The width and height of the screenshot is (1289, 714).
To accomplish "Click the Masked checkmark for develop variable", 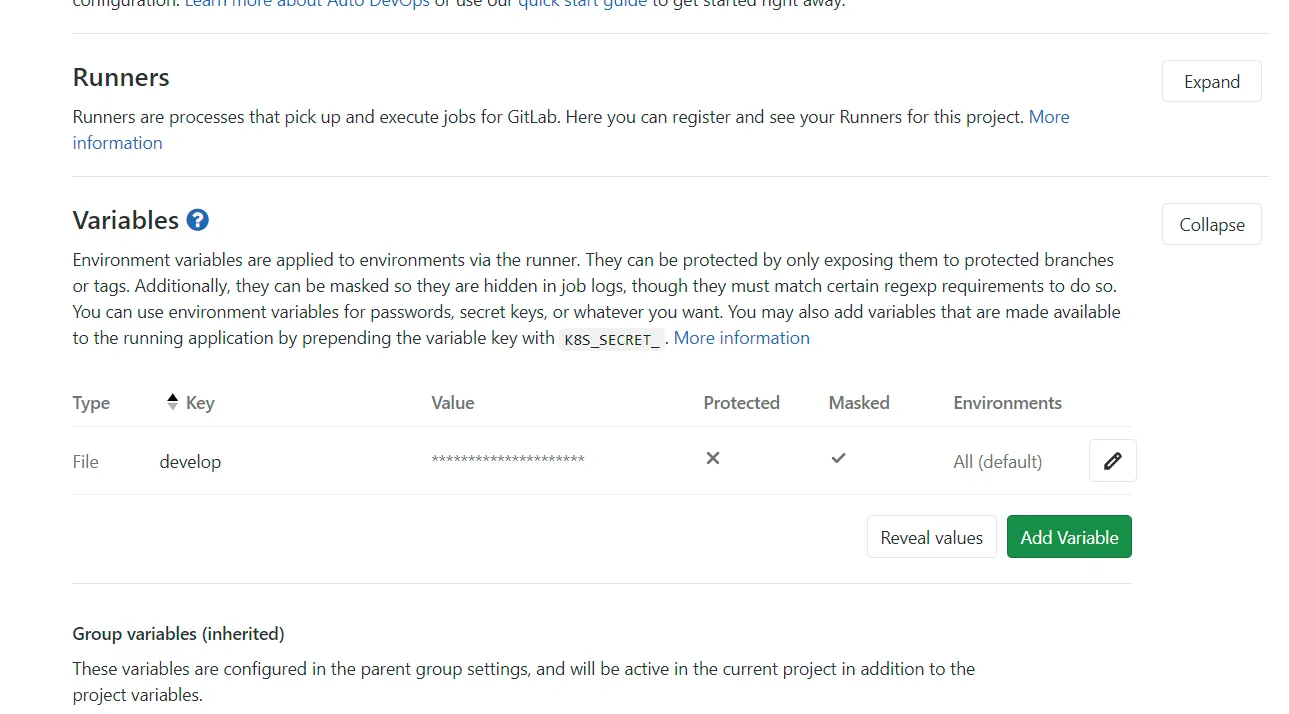I will 838,459.
